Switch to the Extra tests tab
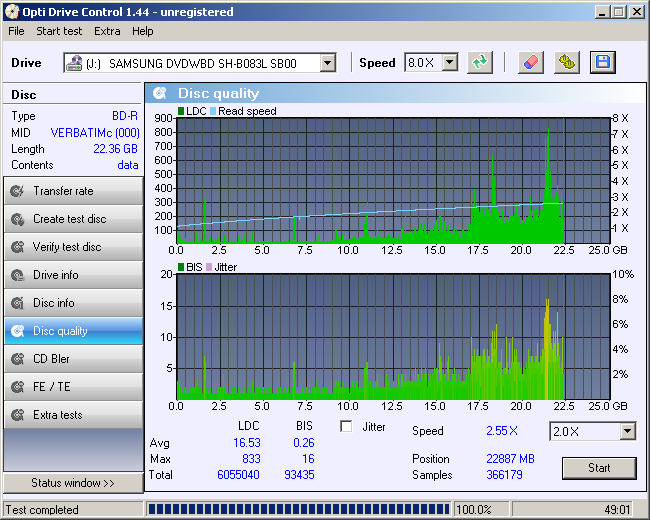650x520 pixels. coord(73,415)
